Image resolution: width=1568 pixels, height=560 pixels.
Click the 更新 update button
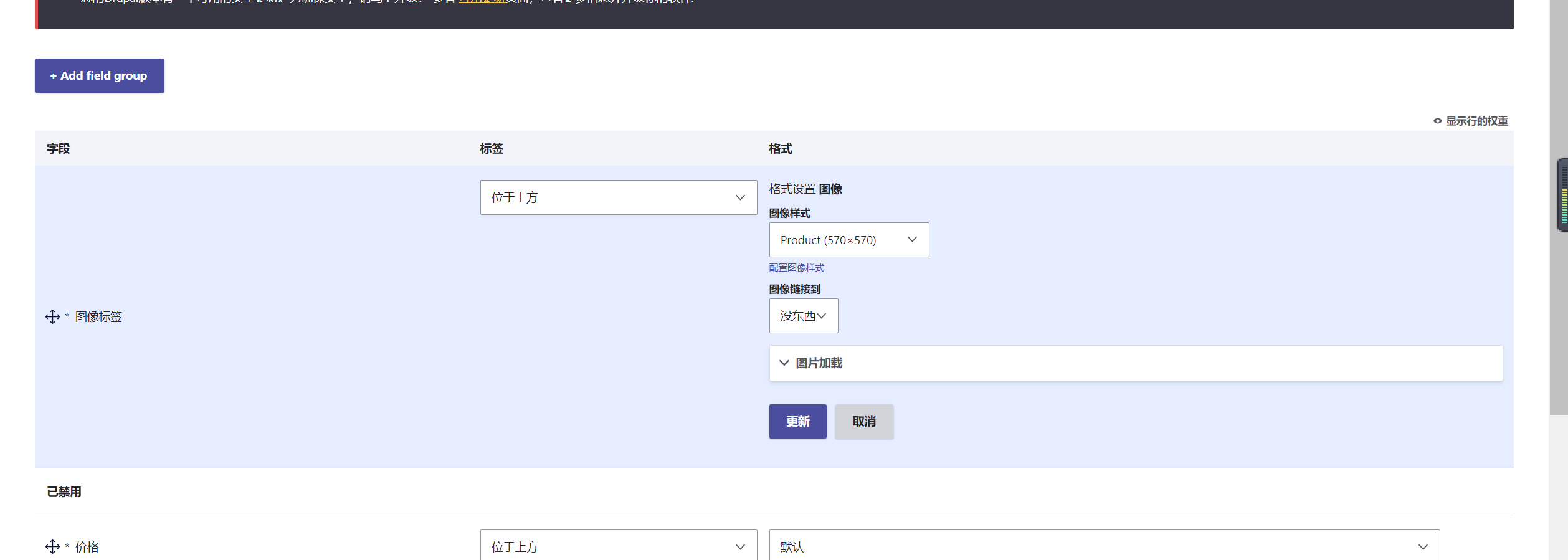(798, 422)
